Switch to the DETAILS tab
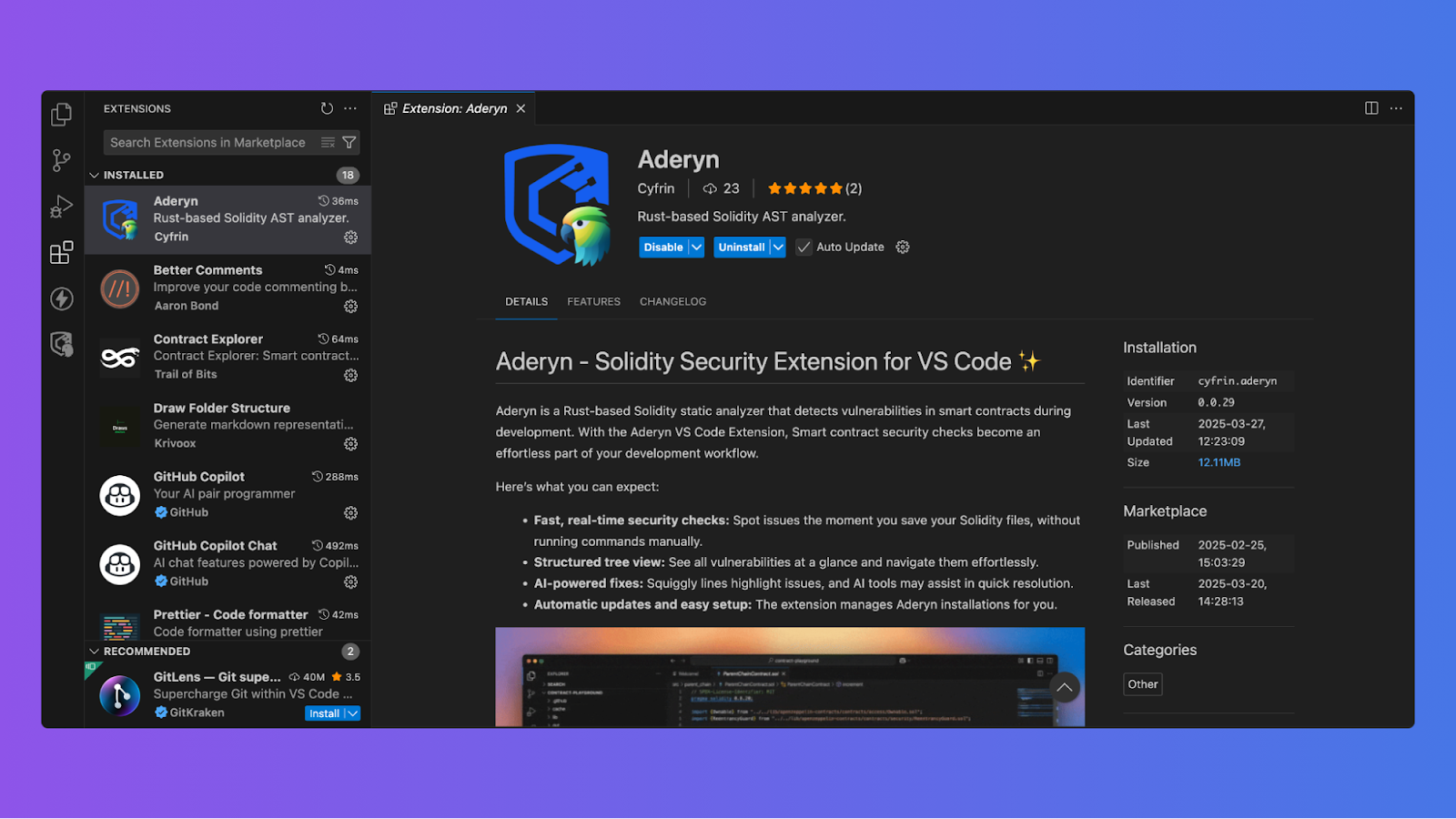The height and width of the screenshot is (819, 1456). click(527, 301)
